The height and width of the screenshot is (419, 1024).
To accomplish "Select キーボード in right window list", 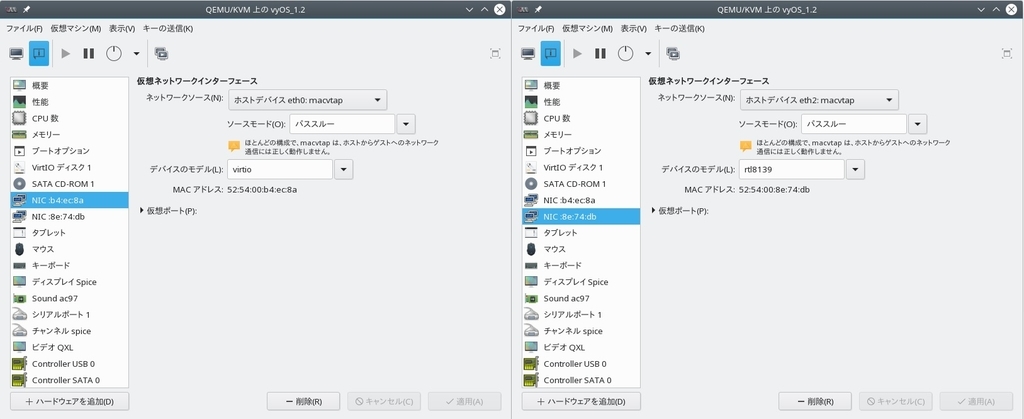I will (581, 265).
